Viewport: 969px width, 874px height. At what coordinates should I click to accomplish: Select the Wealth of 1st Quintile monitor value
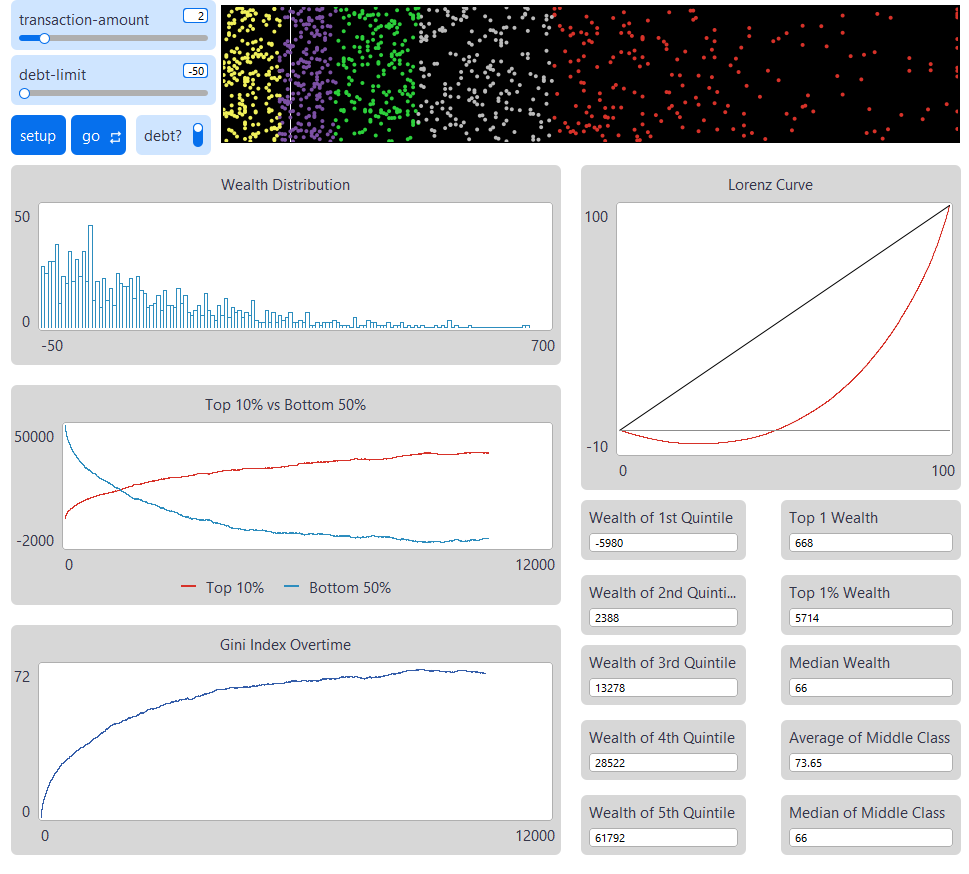click(662, 542)
